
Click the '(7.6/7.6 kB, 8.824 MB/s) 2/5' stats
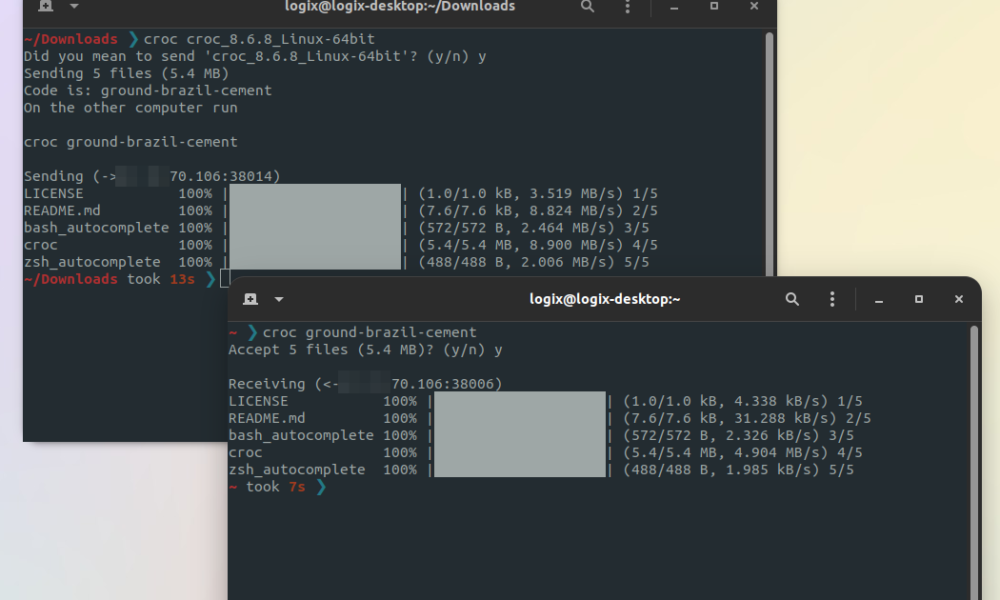click(x=538, y=211)
